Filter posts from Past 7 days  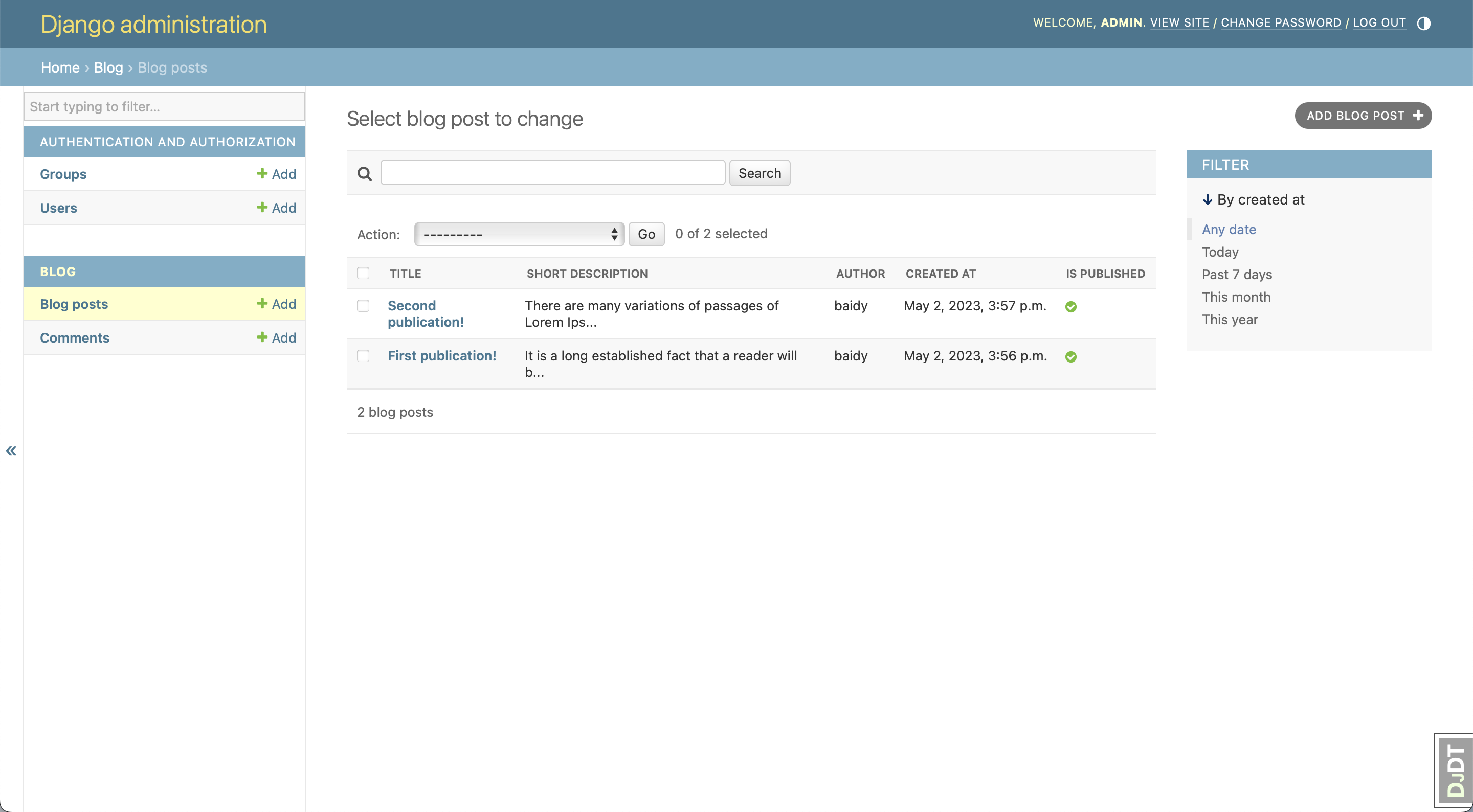pyautogui.click(x=1236, y=275)
